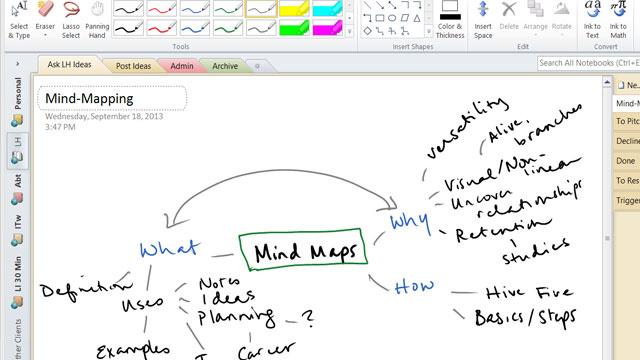The image size is (640, 360).
Task: Insert a rectangle shape
Action: point(380,18)
